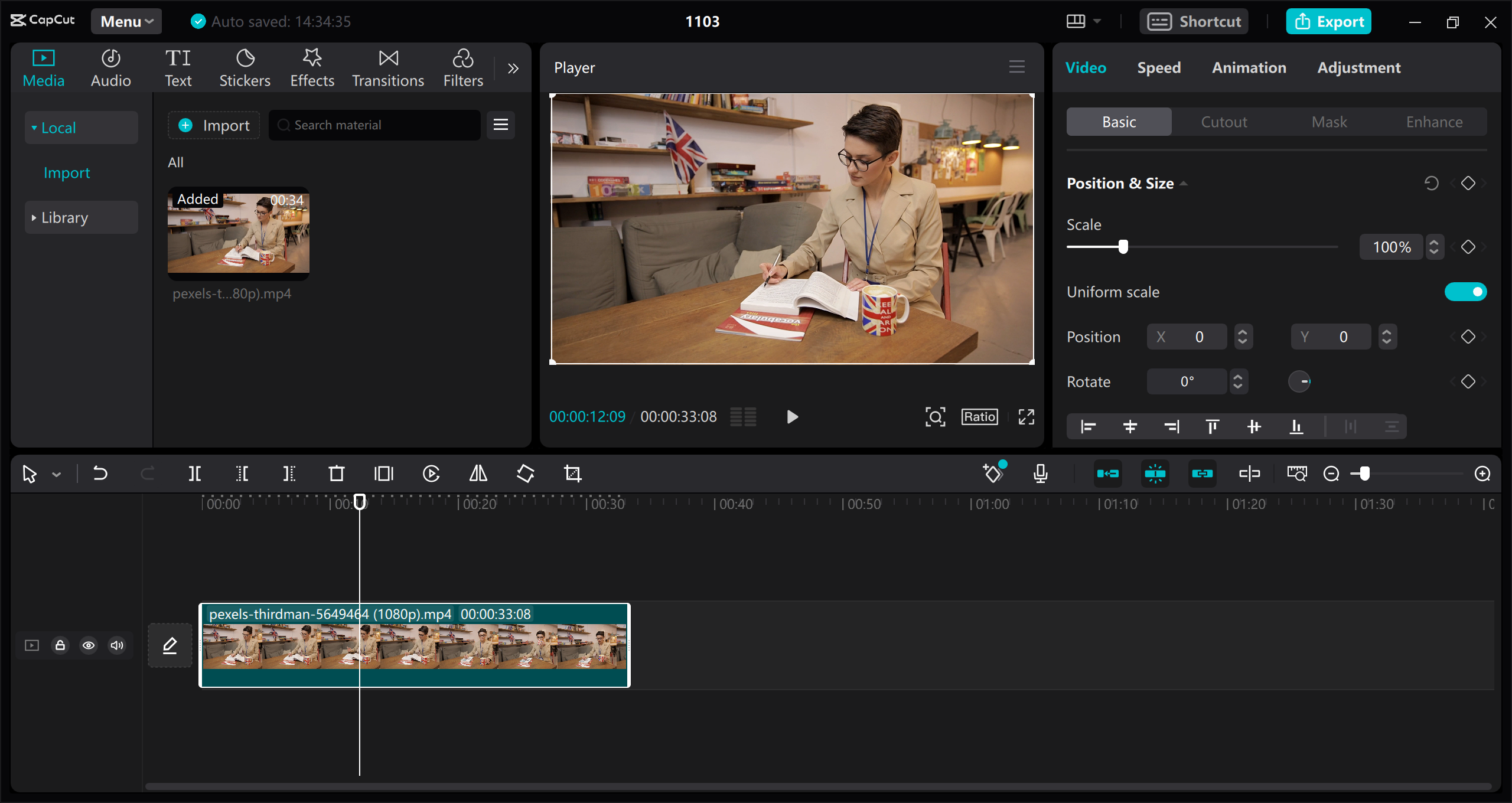Image resolution: width=1512 pixels, height=803 pixels.
Task: Select the Crop tool above the timeline
Action: pyautogui.click(x=573, y=473)
